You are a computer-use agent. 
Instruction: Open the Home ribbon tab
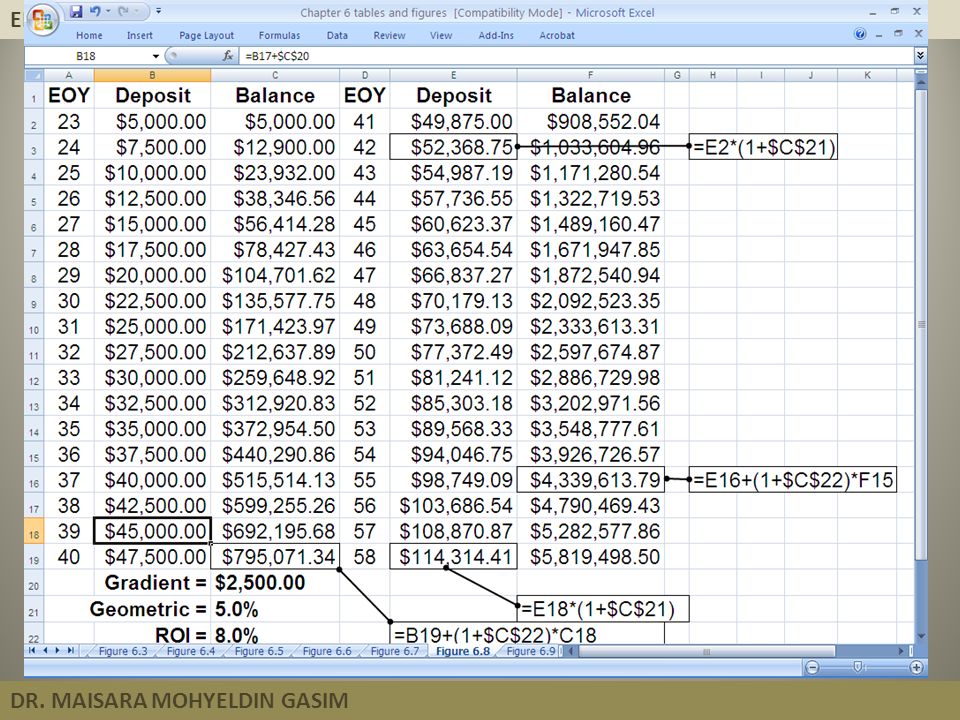tap(89, 36)
